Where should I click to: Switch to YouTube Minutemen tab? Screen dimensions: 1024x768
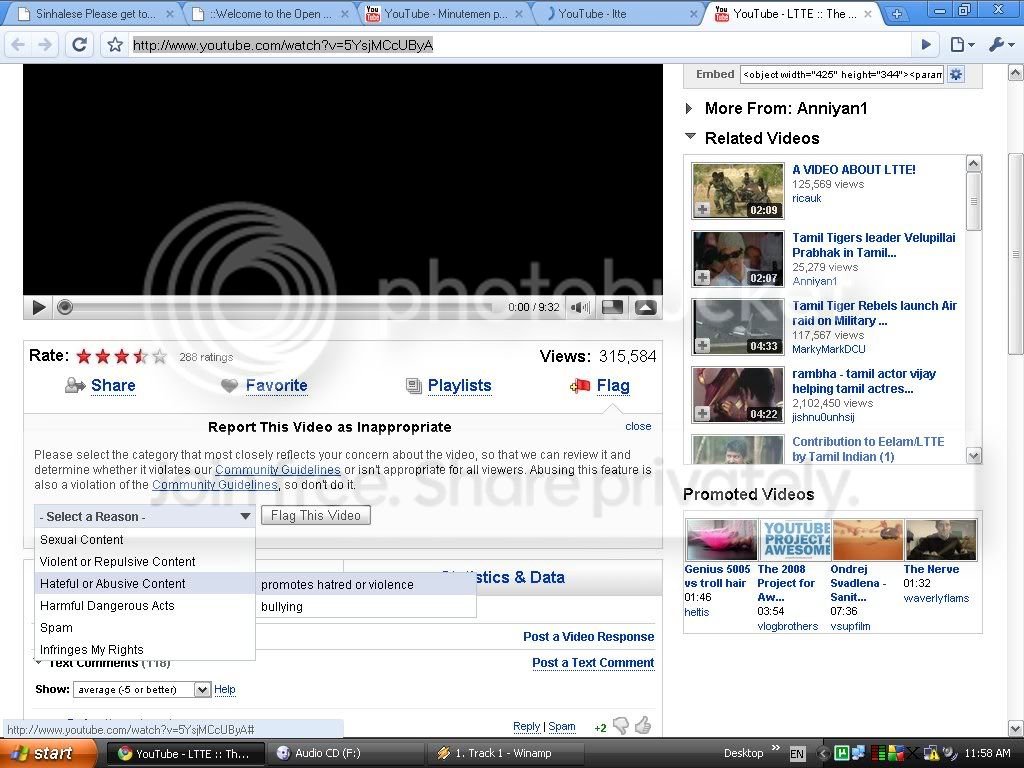(445, 14)
